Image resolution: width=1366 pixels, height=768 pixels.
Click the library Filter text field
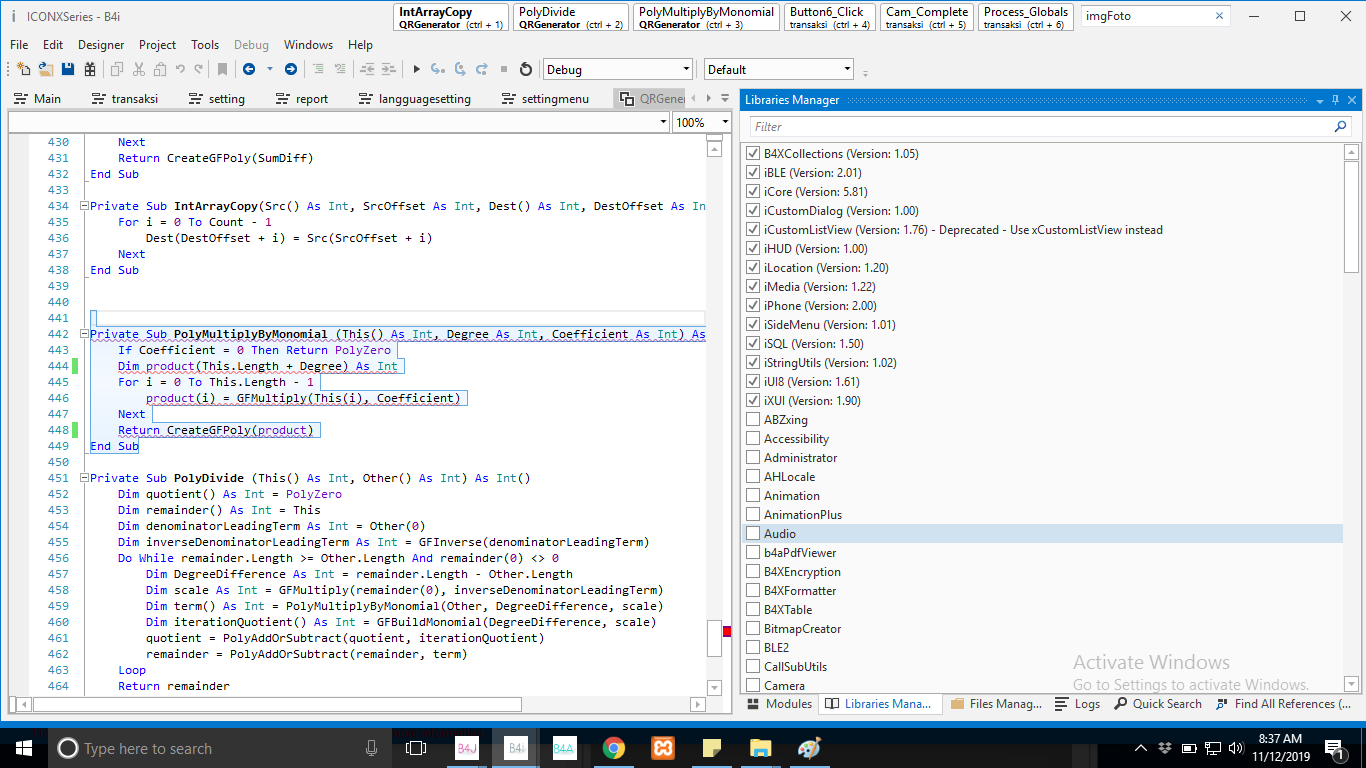click(x=1040, y=127)
